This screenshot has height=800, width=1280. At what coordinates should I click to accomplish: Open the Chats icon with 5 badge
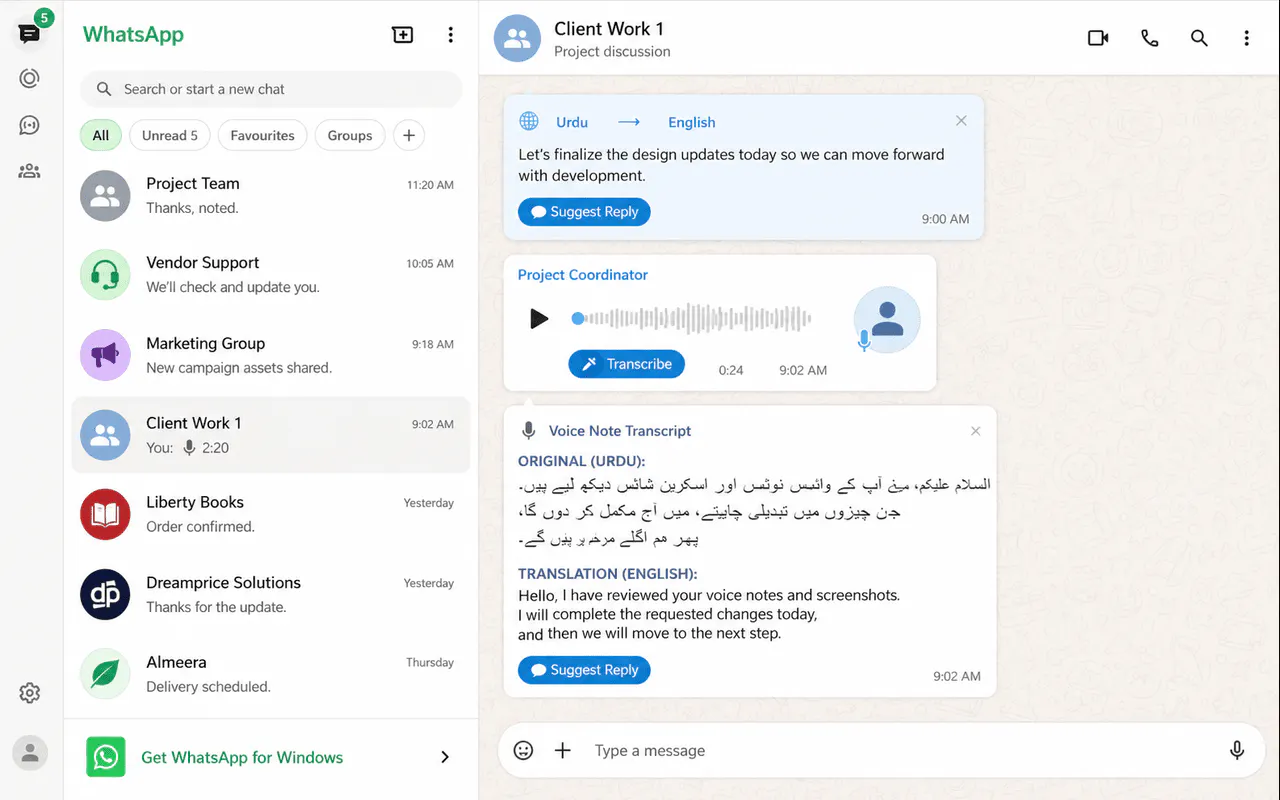[x=30, y=34]
